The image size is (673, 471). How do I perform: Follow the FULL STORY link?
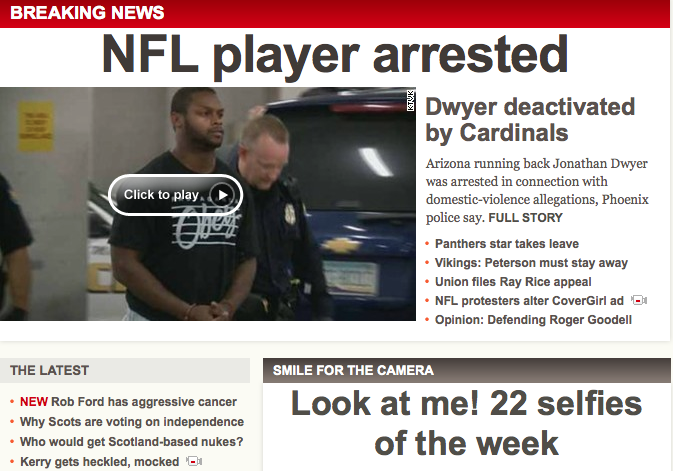click(x=525, y=218)
